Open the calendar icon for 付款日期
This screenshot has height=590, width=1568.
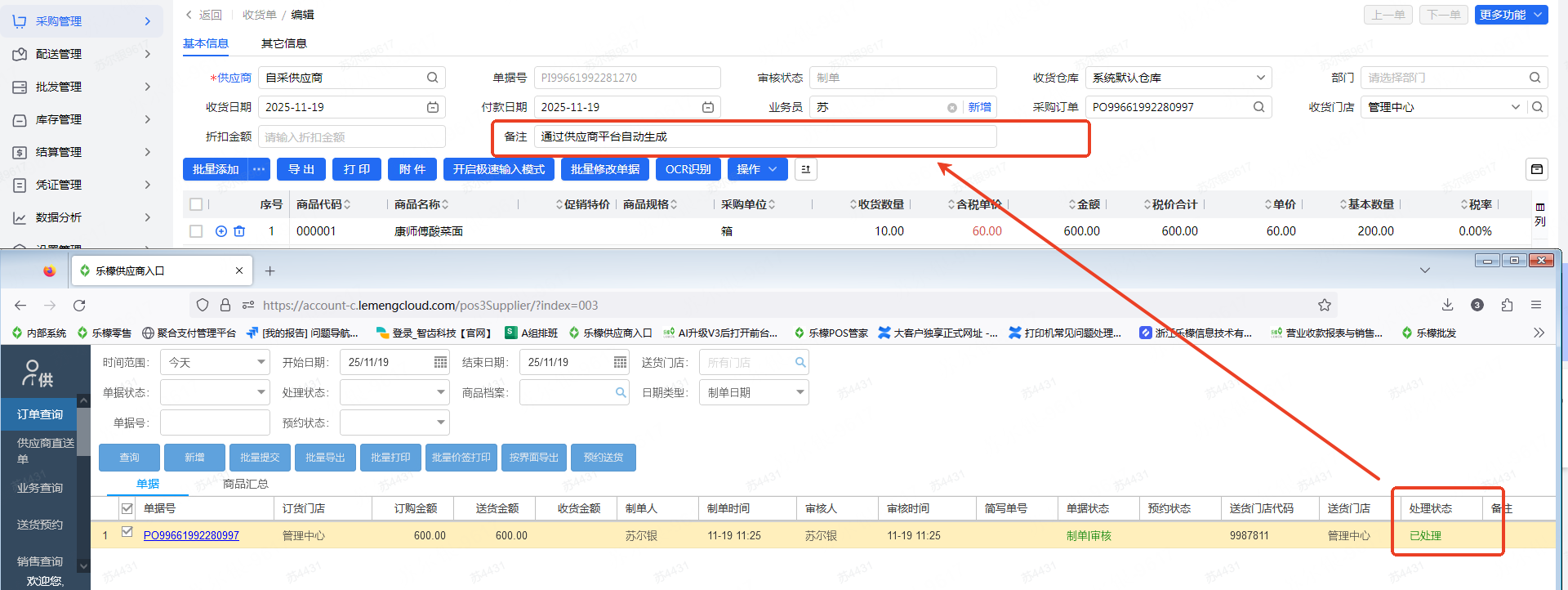708,107
